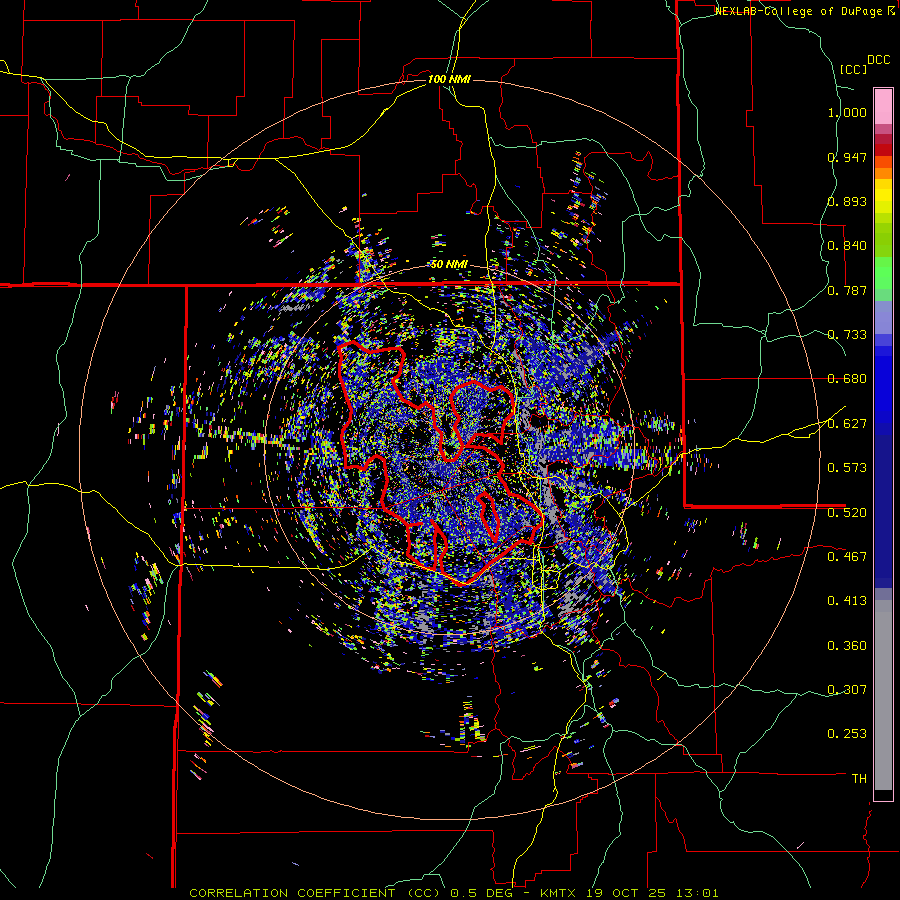
Task: Pick the gray segment of the color scale
Action: coord(883,695)
